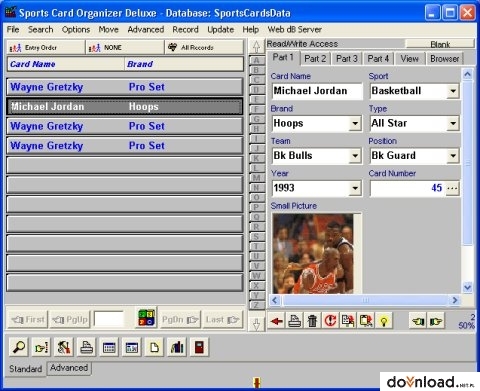Click the ellipsis button next to Card Number

point(452,188)
